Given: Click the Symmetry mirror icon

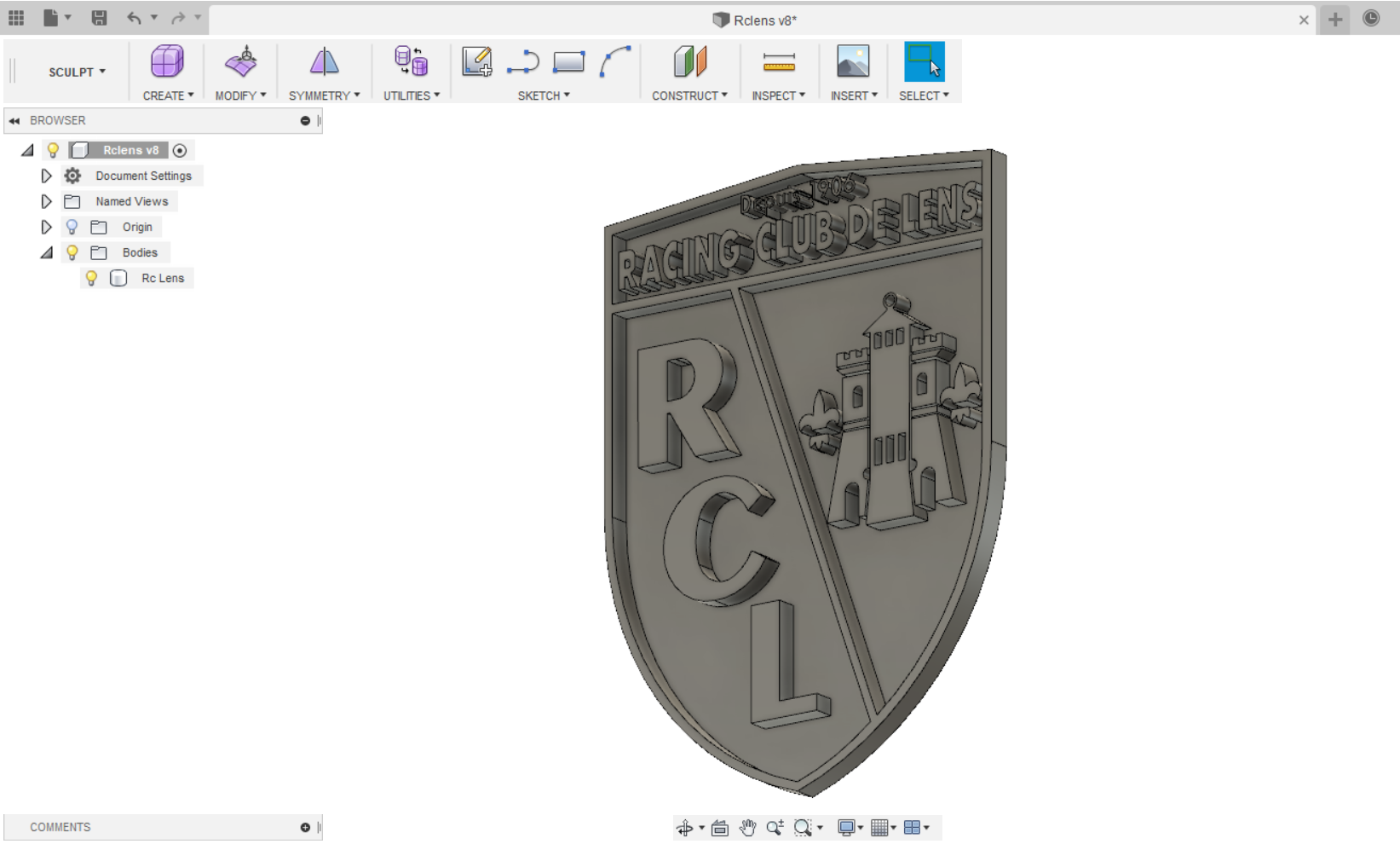Looking at the screenshot, I should pos(324,62).
